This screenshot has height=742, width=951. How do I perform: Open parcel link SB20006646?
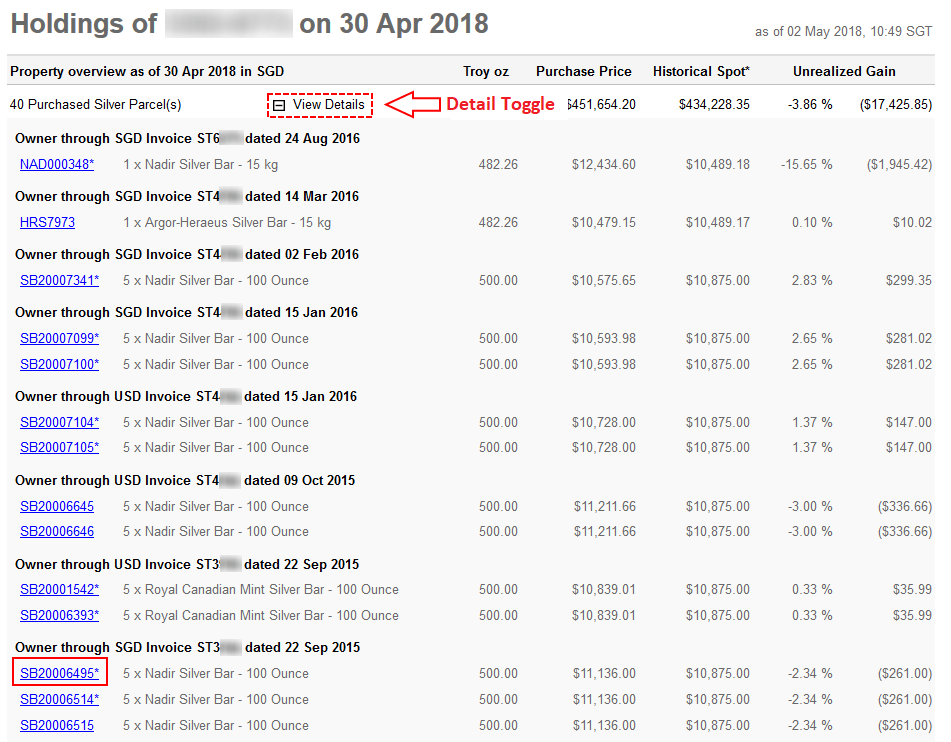[57, 531]
